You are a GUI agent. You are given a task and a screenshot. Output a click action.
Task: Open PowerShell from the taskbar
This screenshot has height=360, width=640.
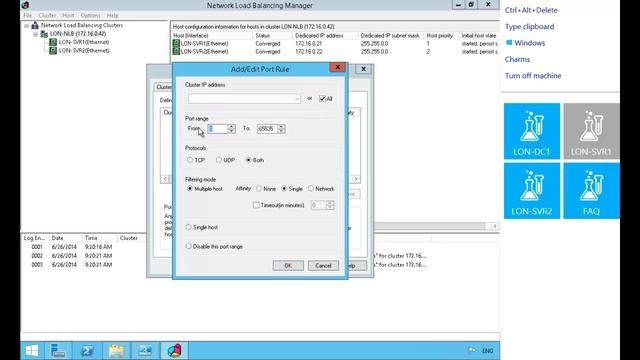(87, 351)
